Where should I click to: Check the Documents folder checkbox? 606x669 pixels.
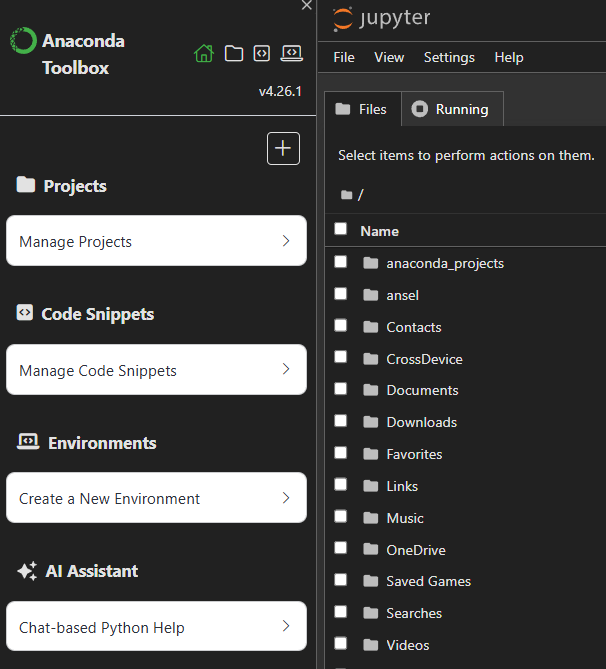pos(341,389)
